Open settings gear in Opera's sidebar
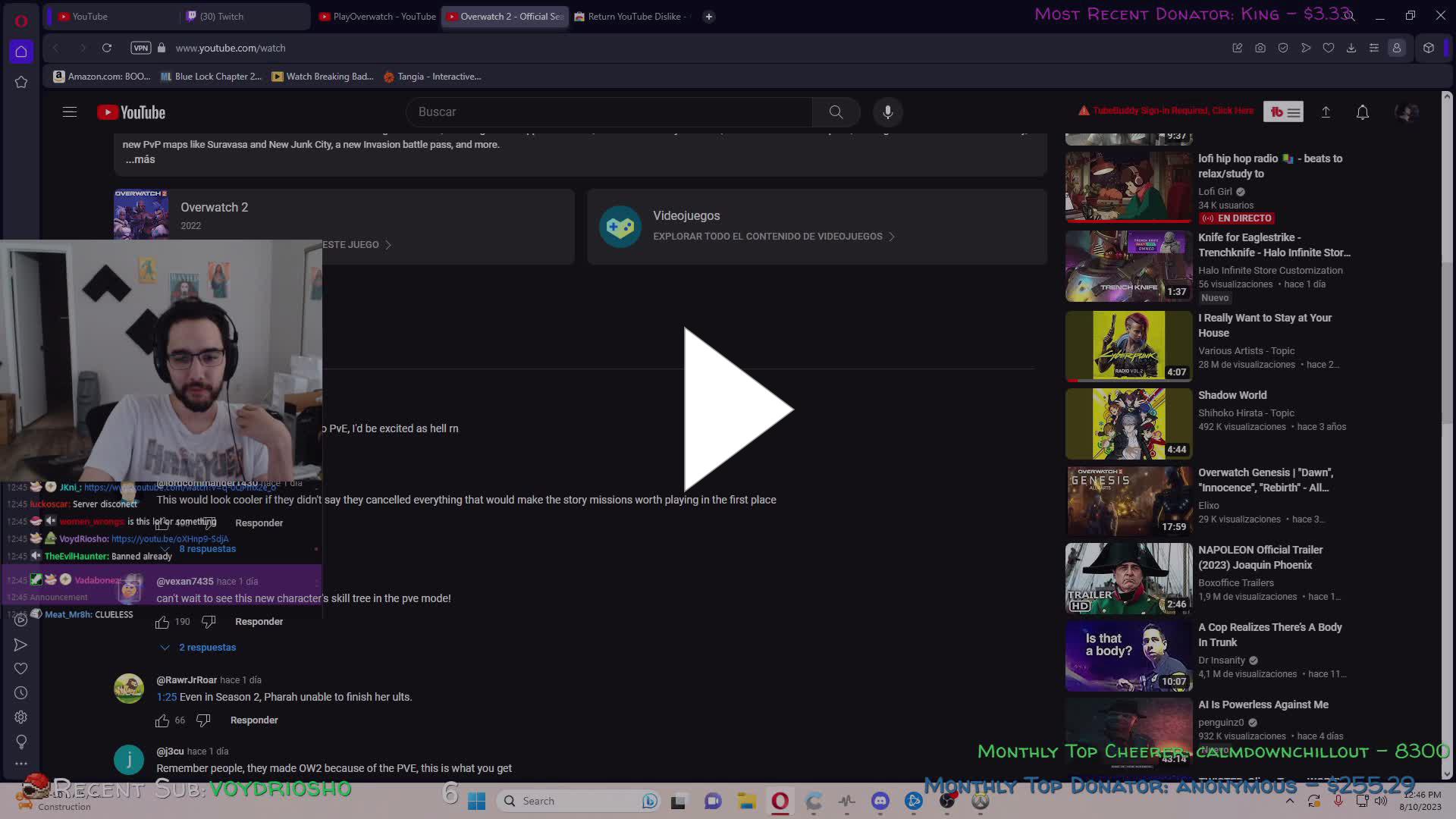The height and width of the screenshot is (819, 1456). tap(21, 717)
